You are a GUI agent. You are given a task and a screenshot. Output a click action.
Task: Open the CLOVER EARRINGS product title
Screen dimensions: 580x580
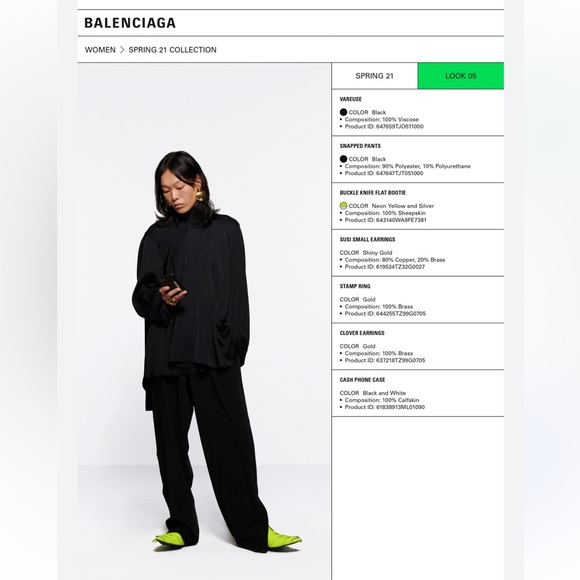362,333
